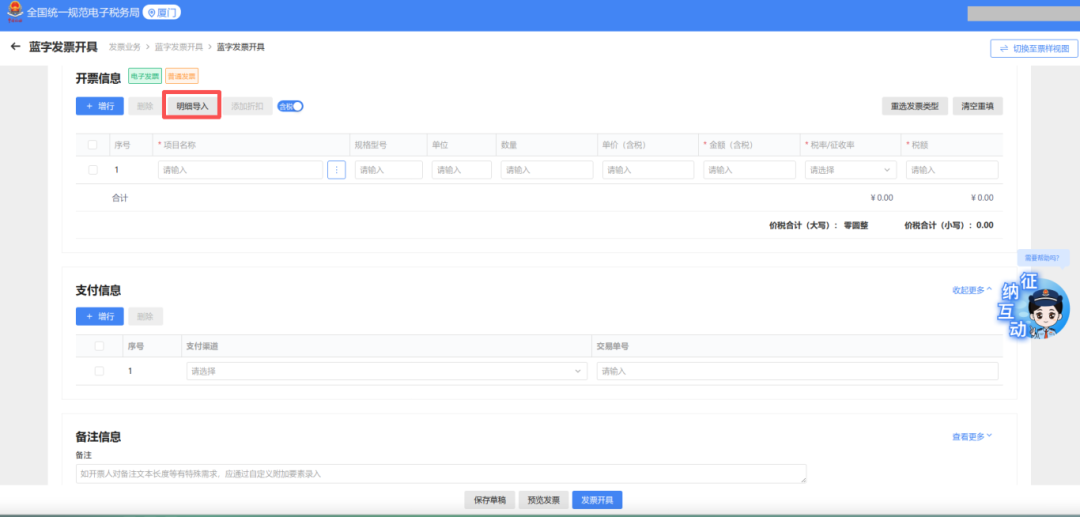Viewport: 1080px width, 517px height.
Task: Click the 金额（含税） input field
Action: click(x=749, y=170)
